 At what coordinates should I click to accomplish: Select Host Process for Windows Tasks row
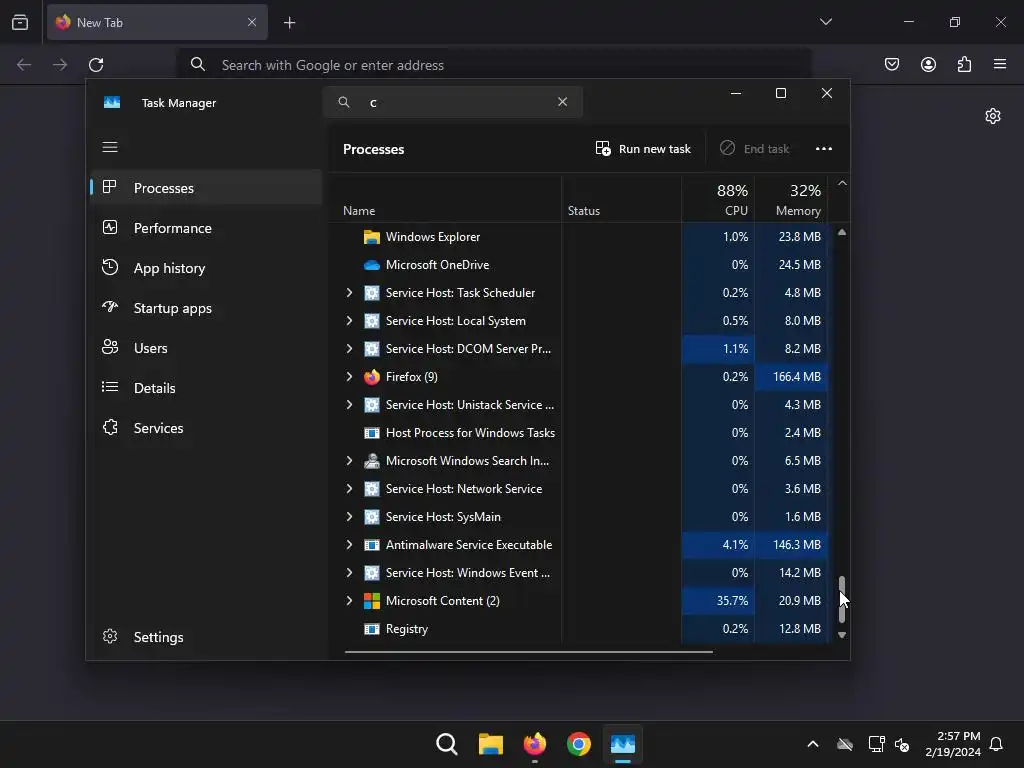579,432
